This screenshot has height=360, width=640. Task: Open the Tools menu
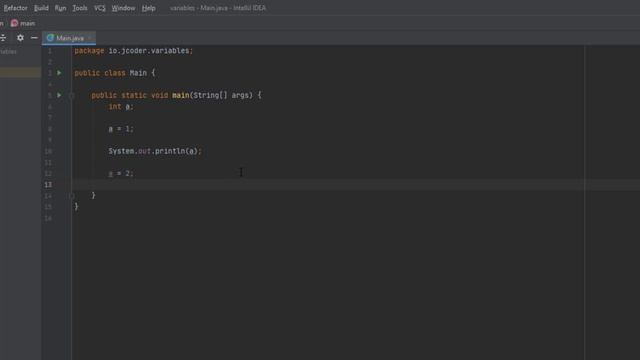click(x=80, y=8)
